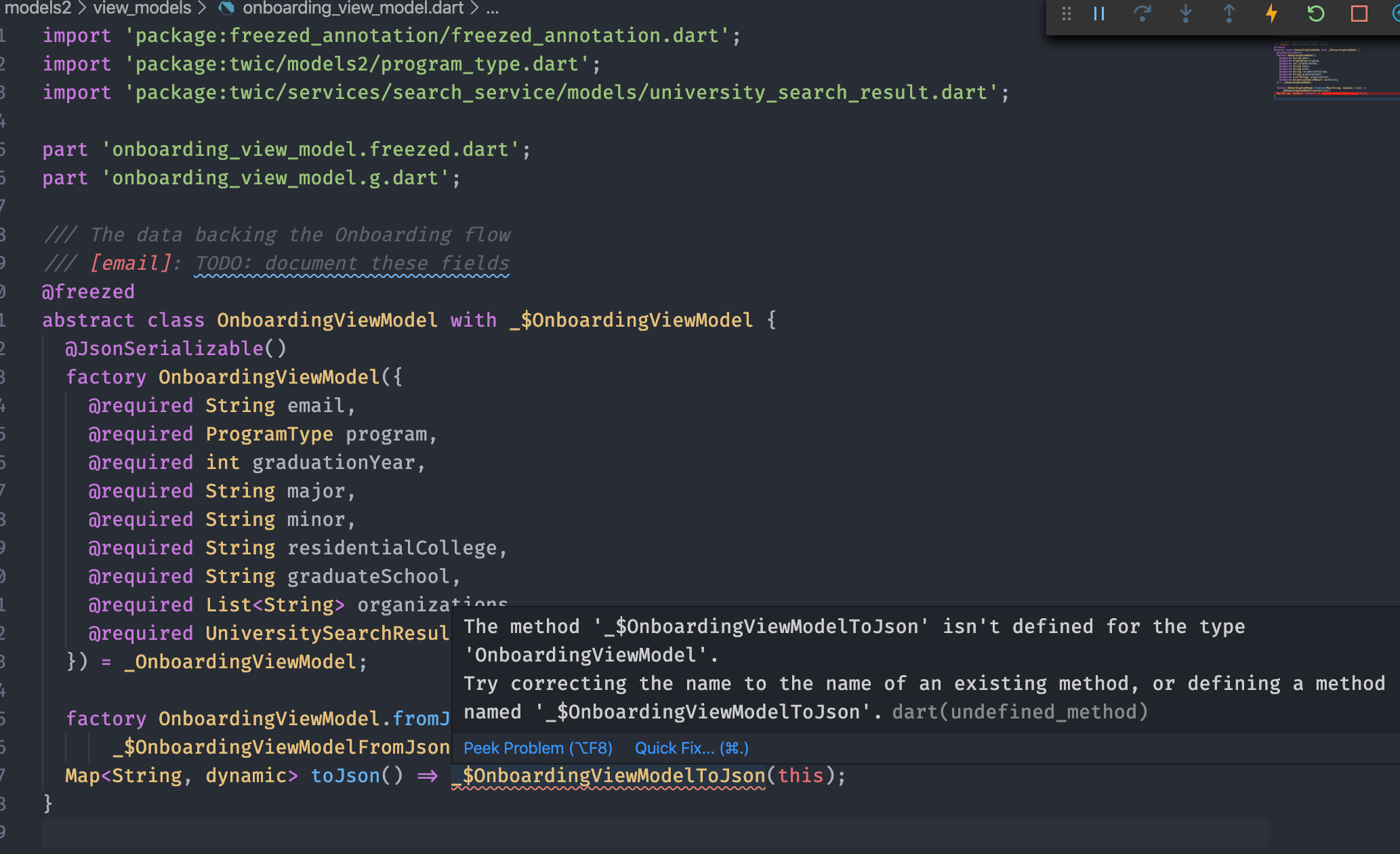This screenshot has height=854, width=1400.
Task: Click the freezed_annotation import string
Action: [x=427, y=35]
